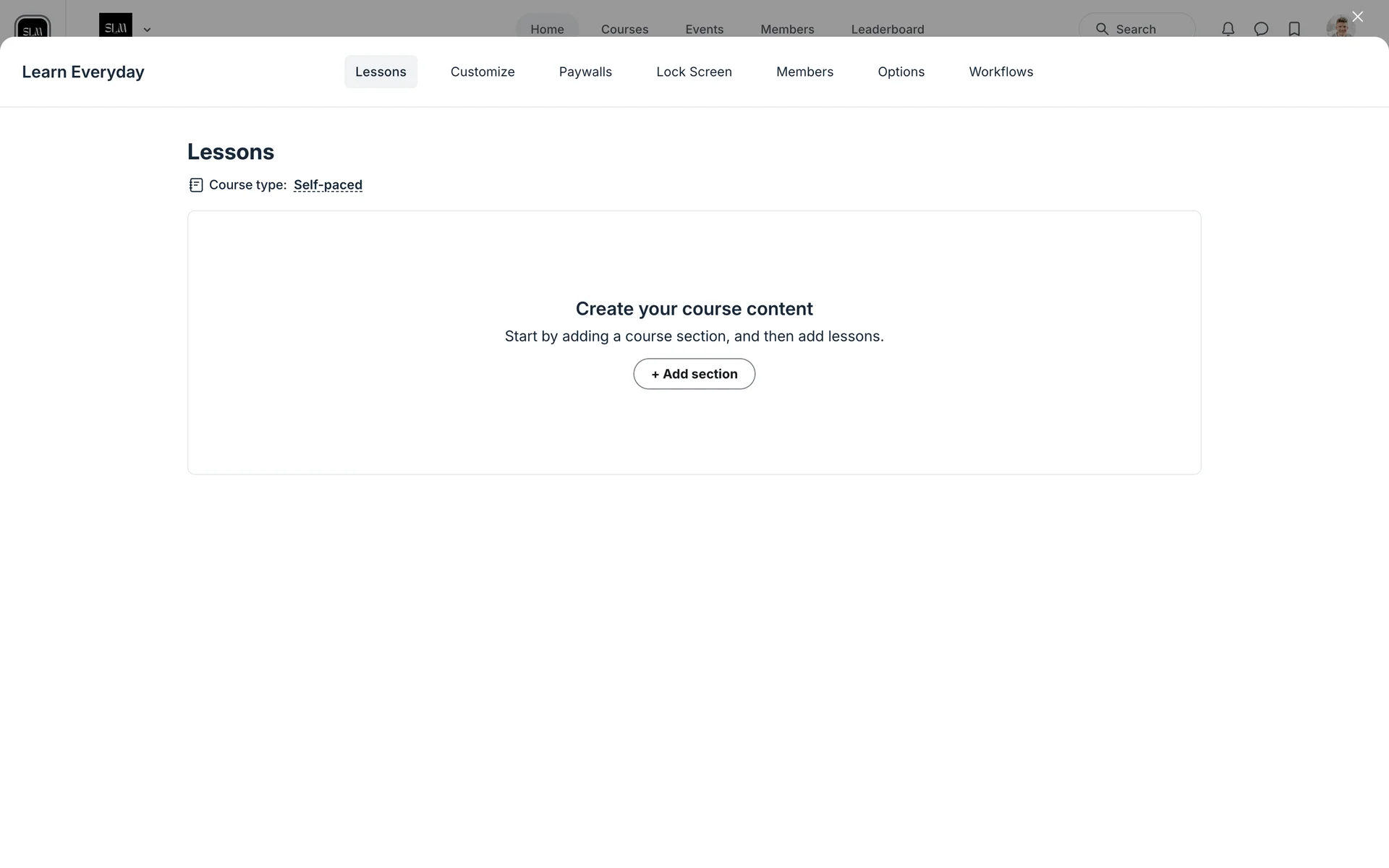Click the black SLM brand thumbnail

click(116, 26)
